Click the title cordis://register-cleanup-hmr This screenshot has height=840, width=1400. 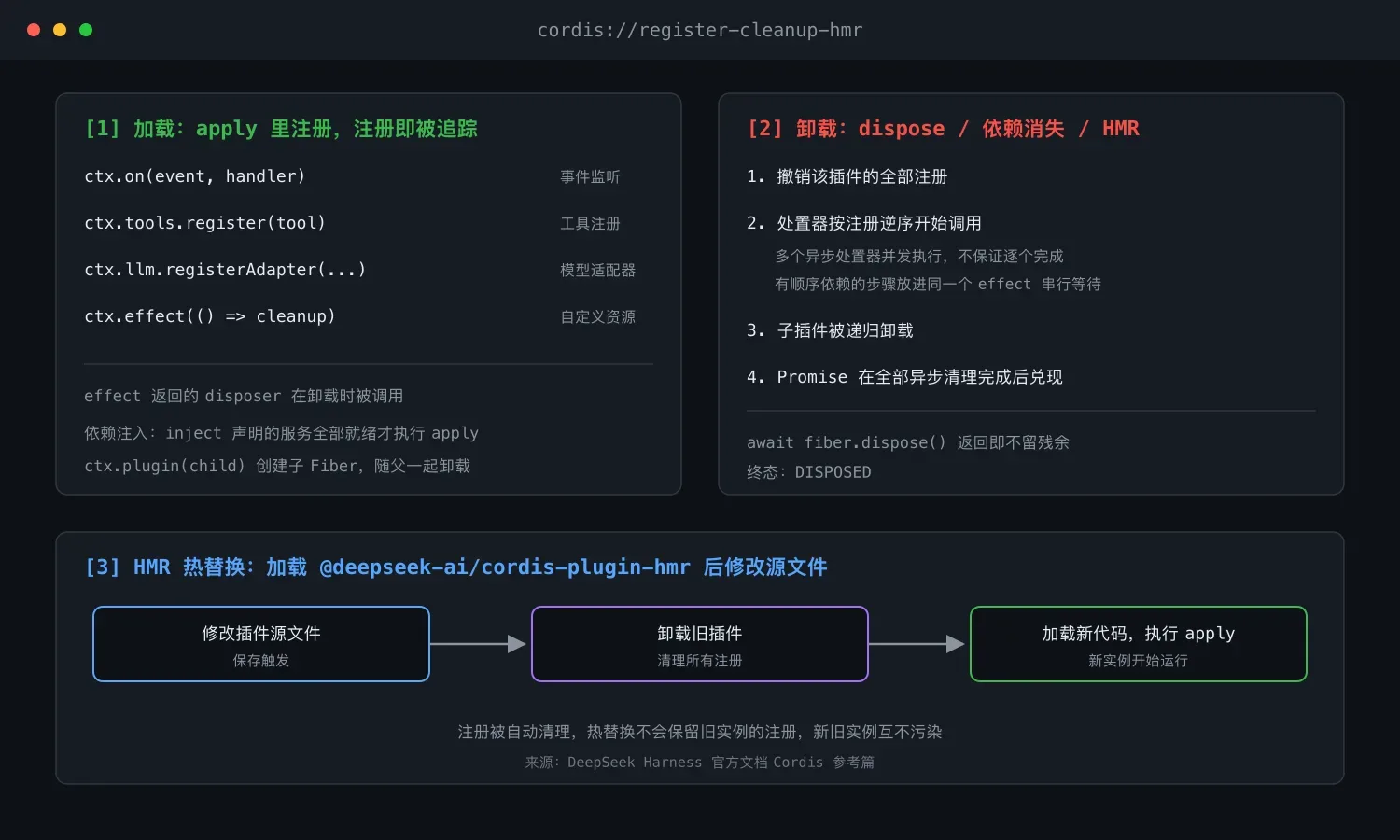coord(700,30)
